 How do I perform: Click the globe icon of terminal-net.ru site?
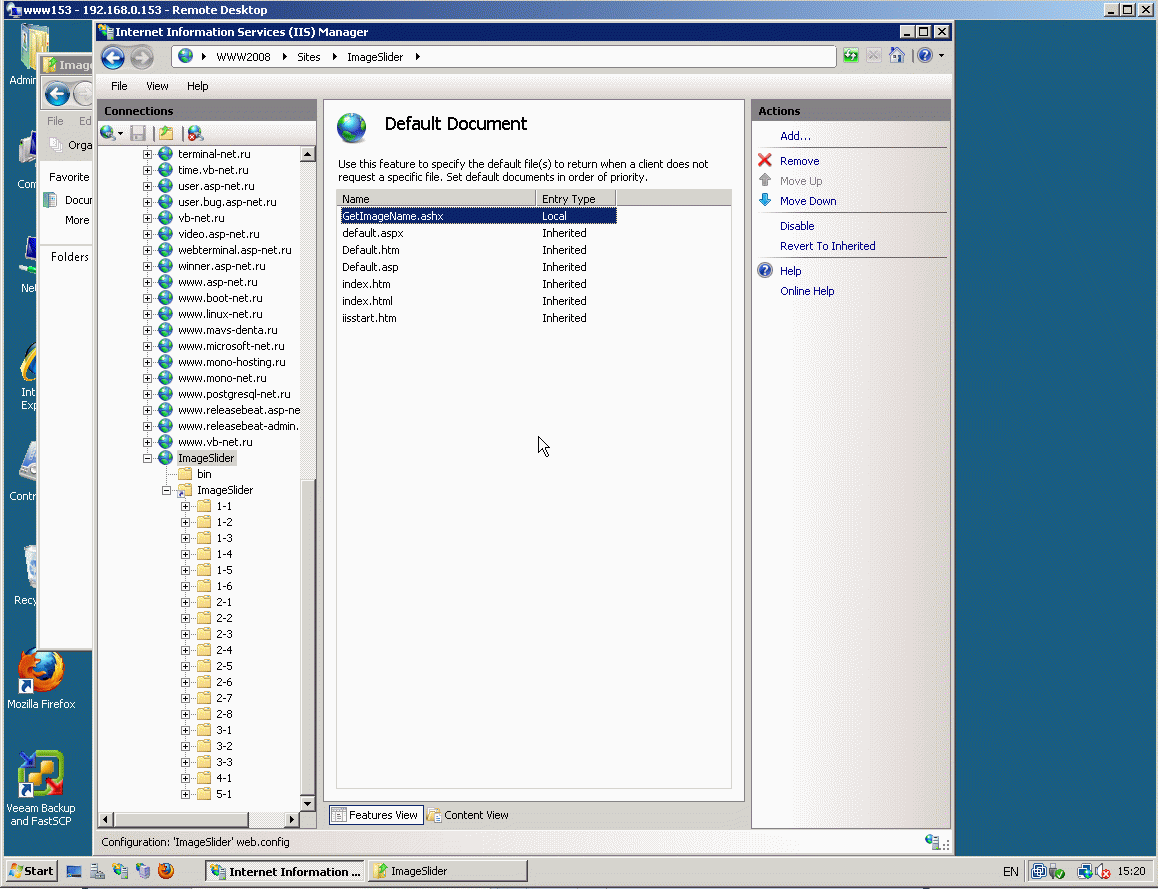(x=165, y=154)
